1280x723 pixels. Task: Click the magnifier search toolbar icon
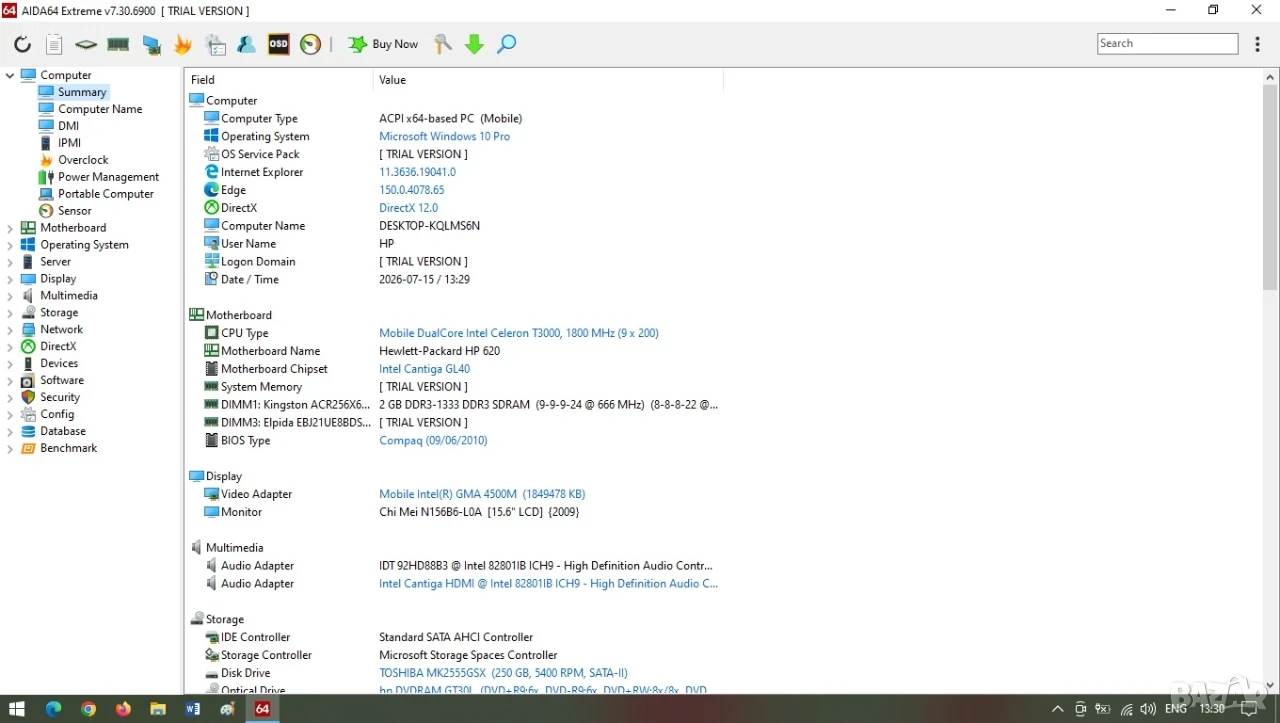click(507, 44)
